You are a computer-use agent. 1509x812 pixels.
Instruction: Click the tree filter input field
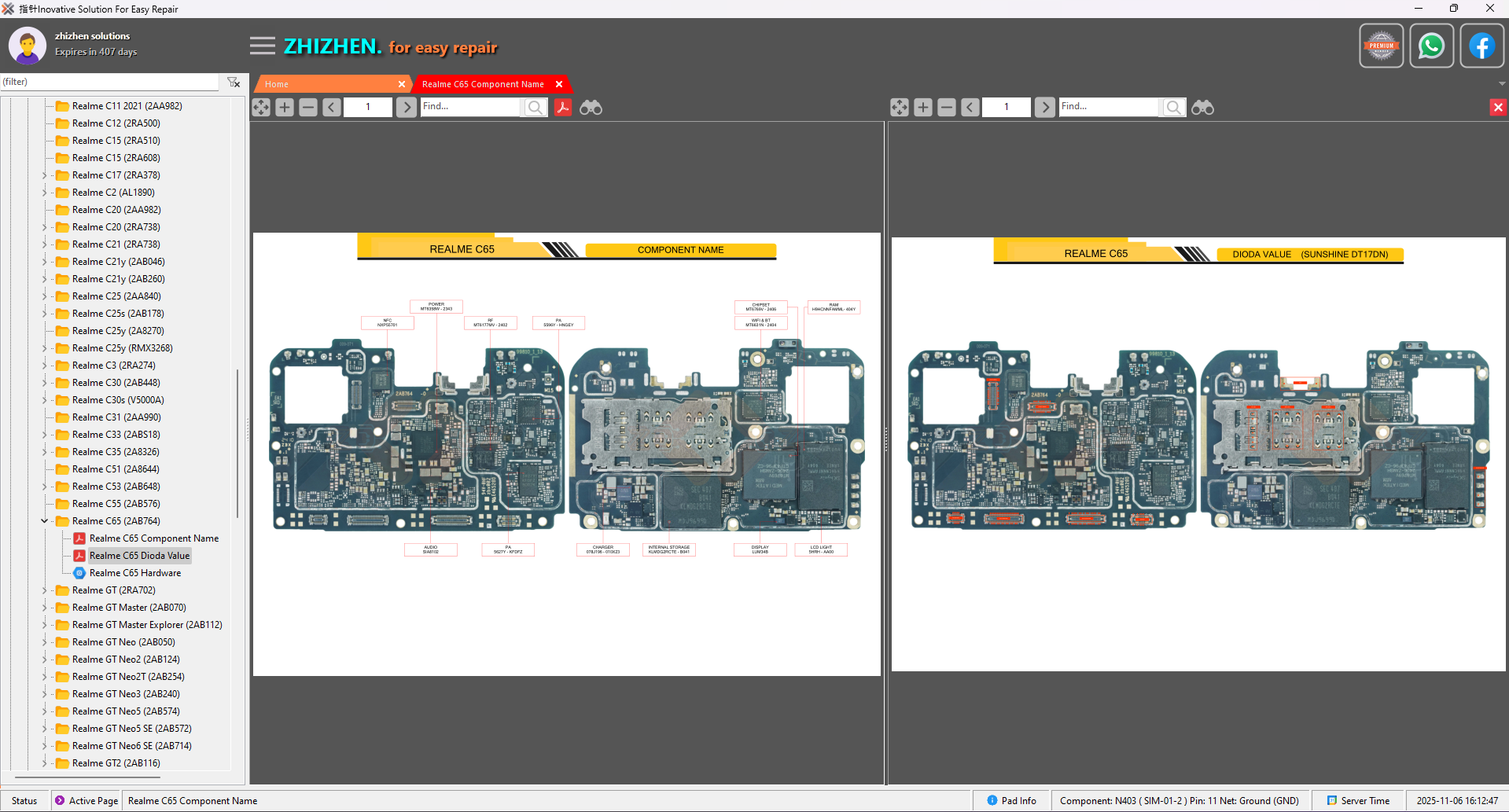(109, 82)
